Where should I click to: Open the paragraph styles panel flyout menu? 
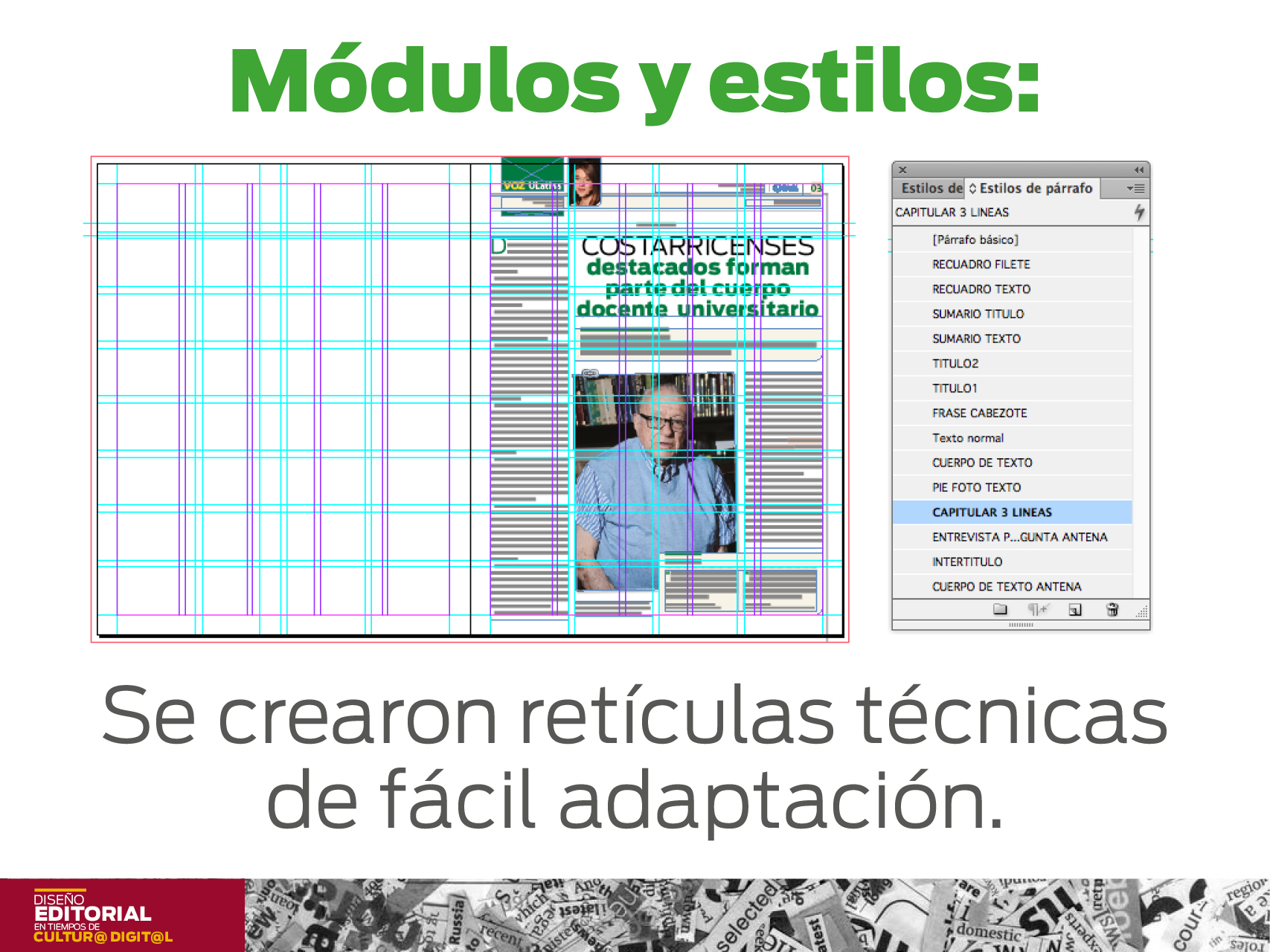(x=1135, y=189)
